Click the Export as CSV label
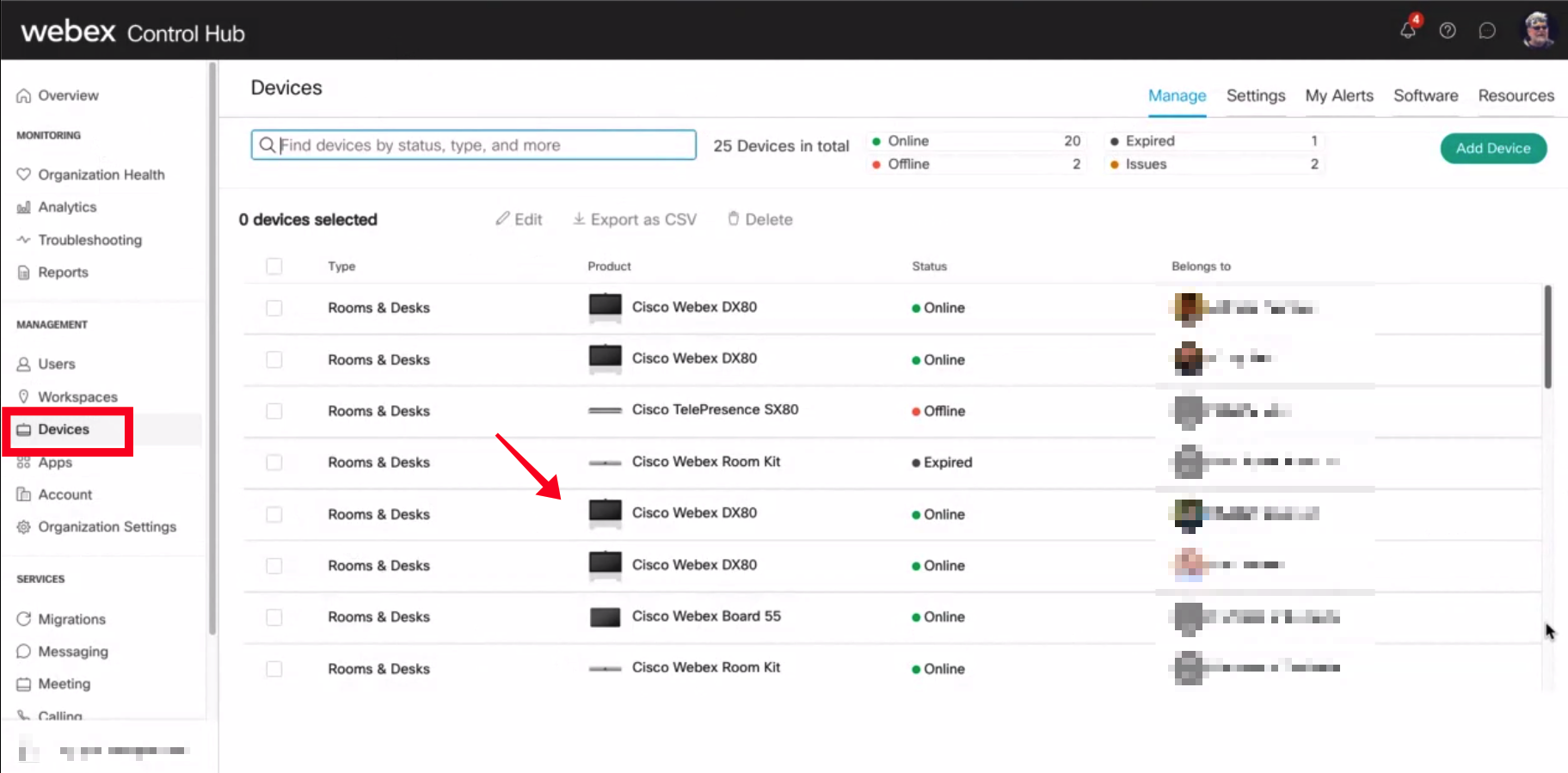Viewport: 1568px width, 773px height. (643, 220)
